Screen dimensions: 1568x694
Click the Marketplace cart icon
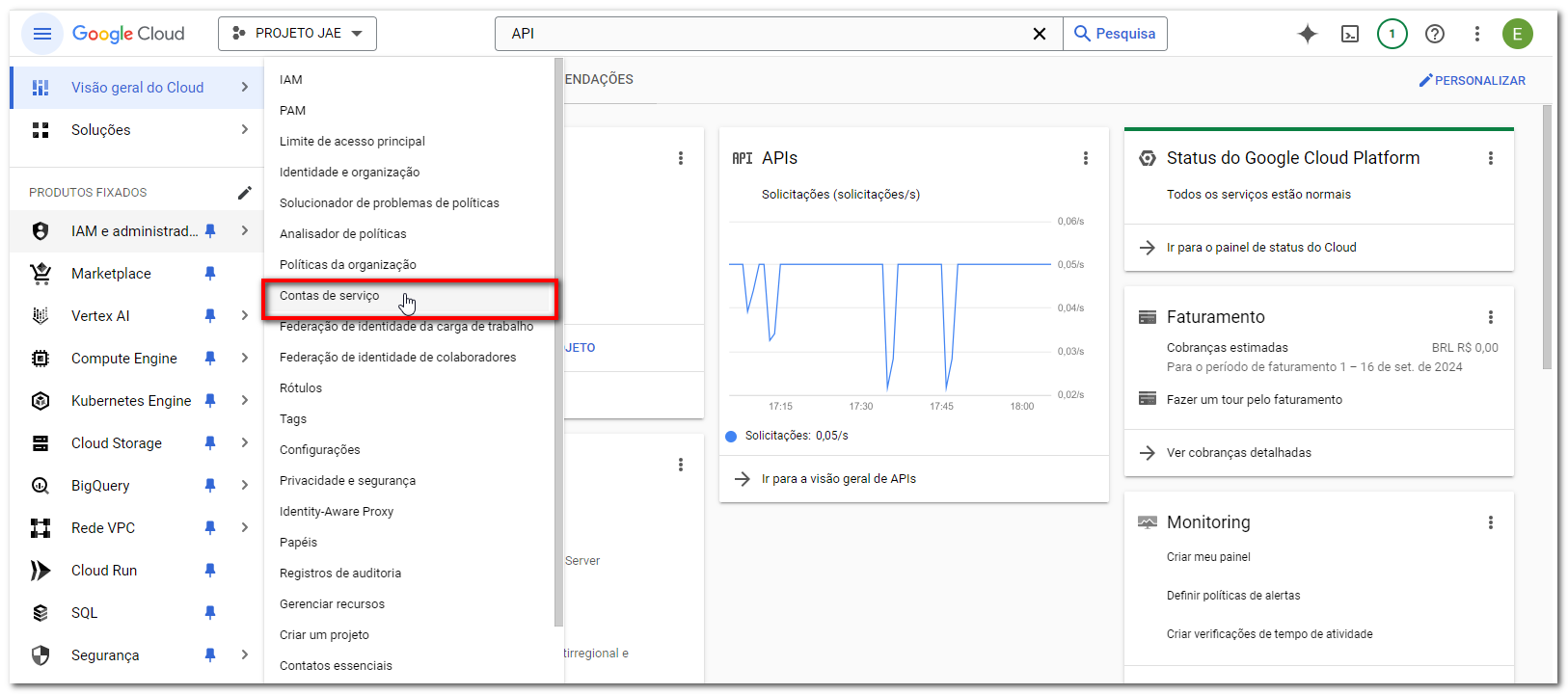tap(41, 274)
